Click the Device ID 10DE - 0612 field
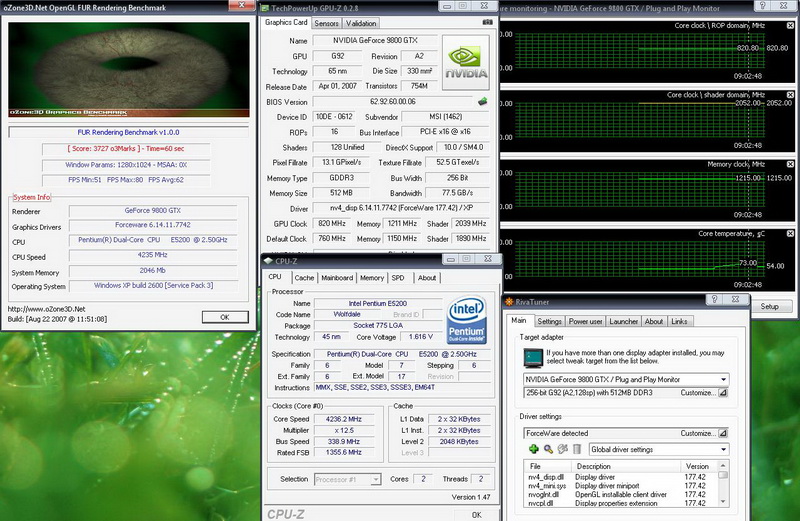Image resolution: width=800 pixels, height=521 pixels. 334,117
